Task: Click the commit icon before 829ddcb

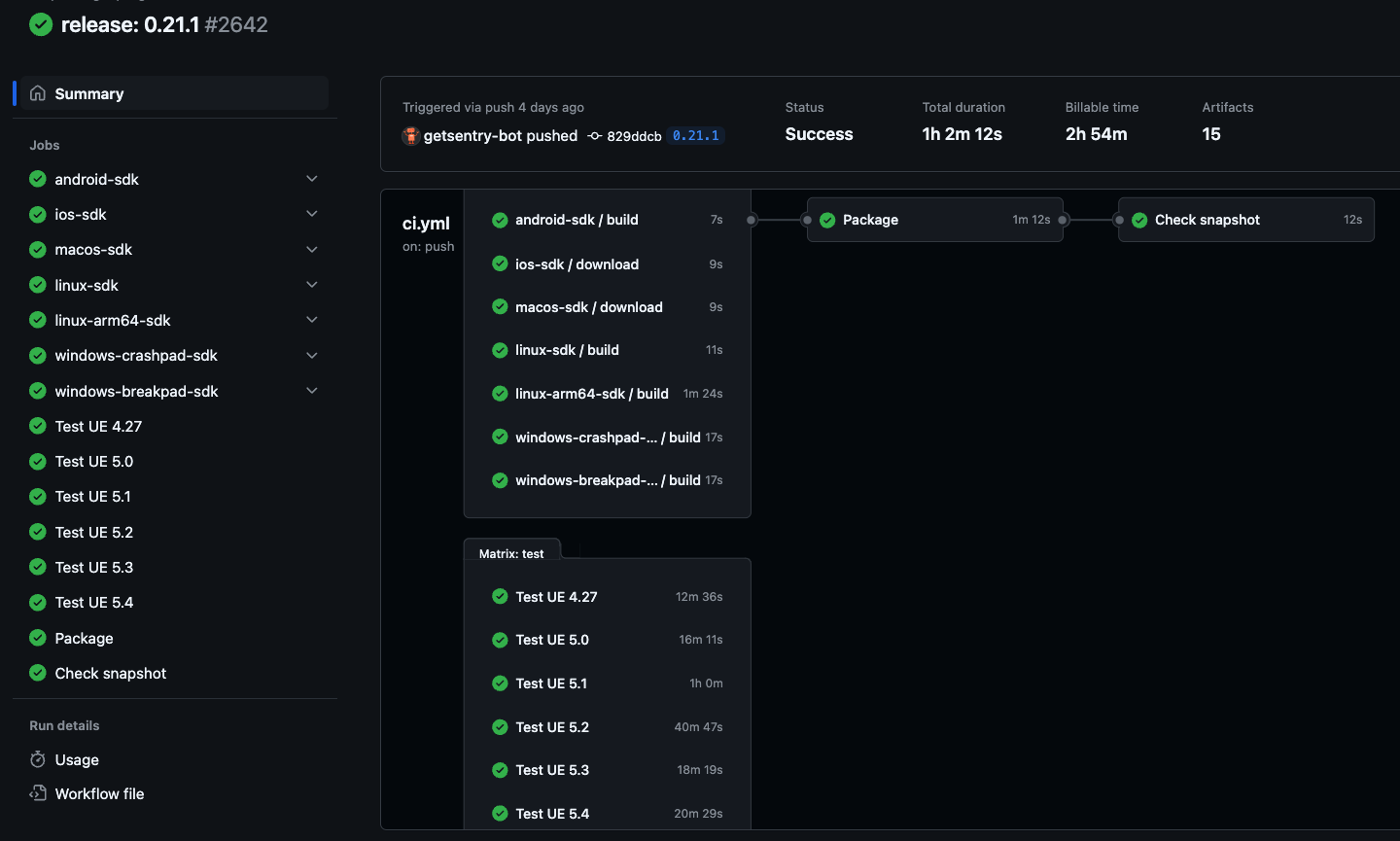Action: [594, 136]
